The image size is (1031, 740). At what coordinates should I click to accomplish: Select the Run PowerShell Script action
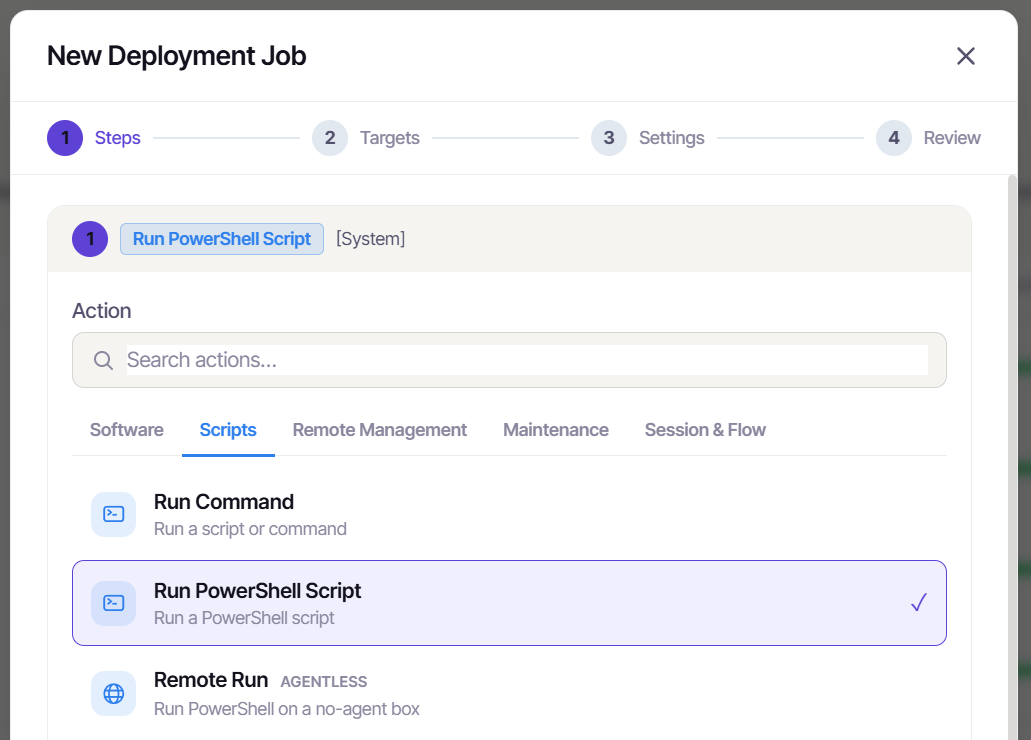[510, 603]
